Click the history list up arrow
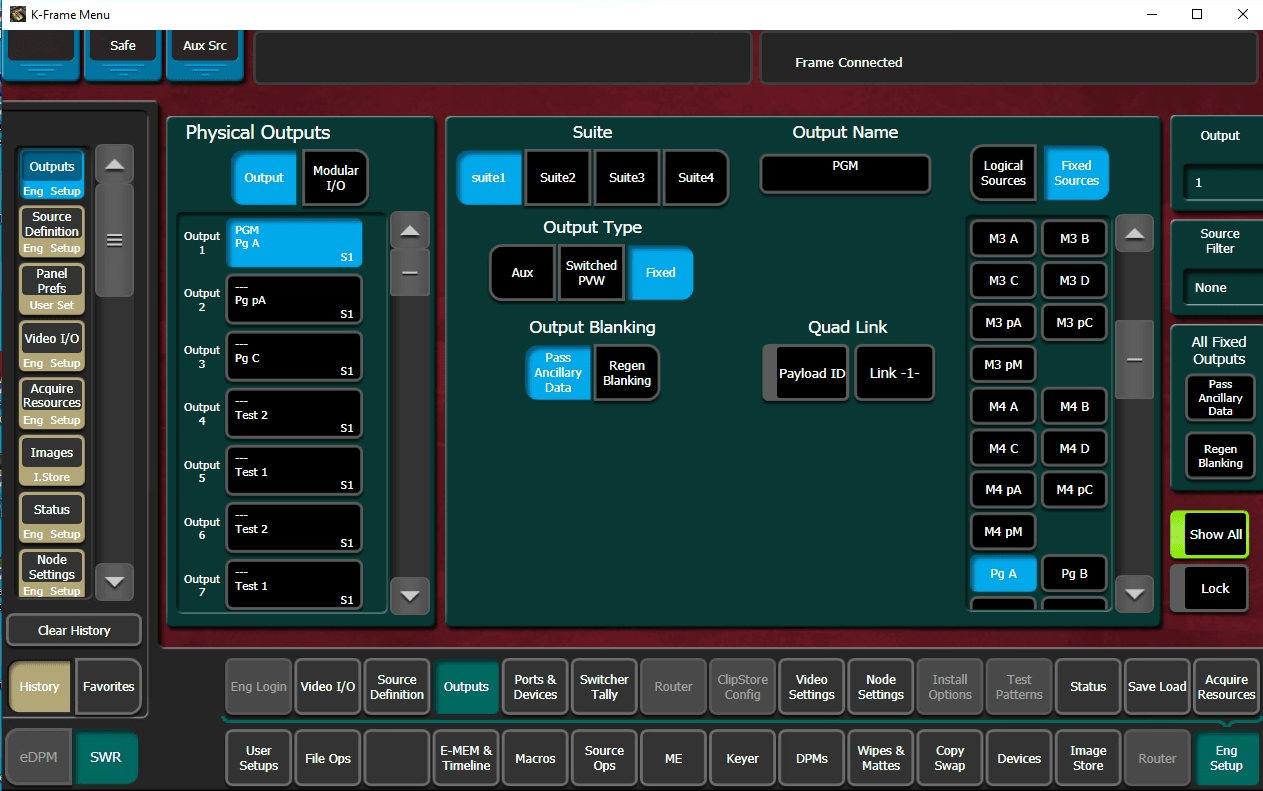 click(x=114, y=165)
